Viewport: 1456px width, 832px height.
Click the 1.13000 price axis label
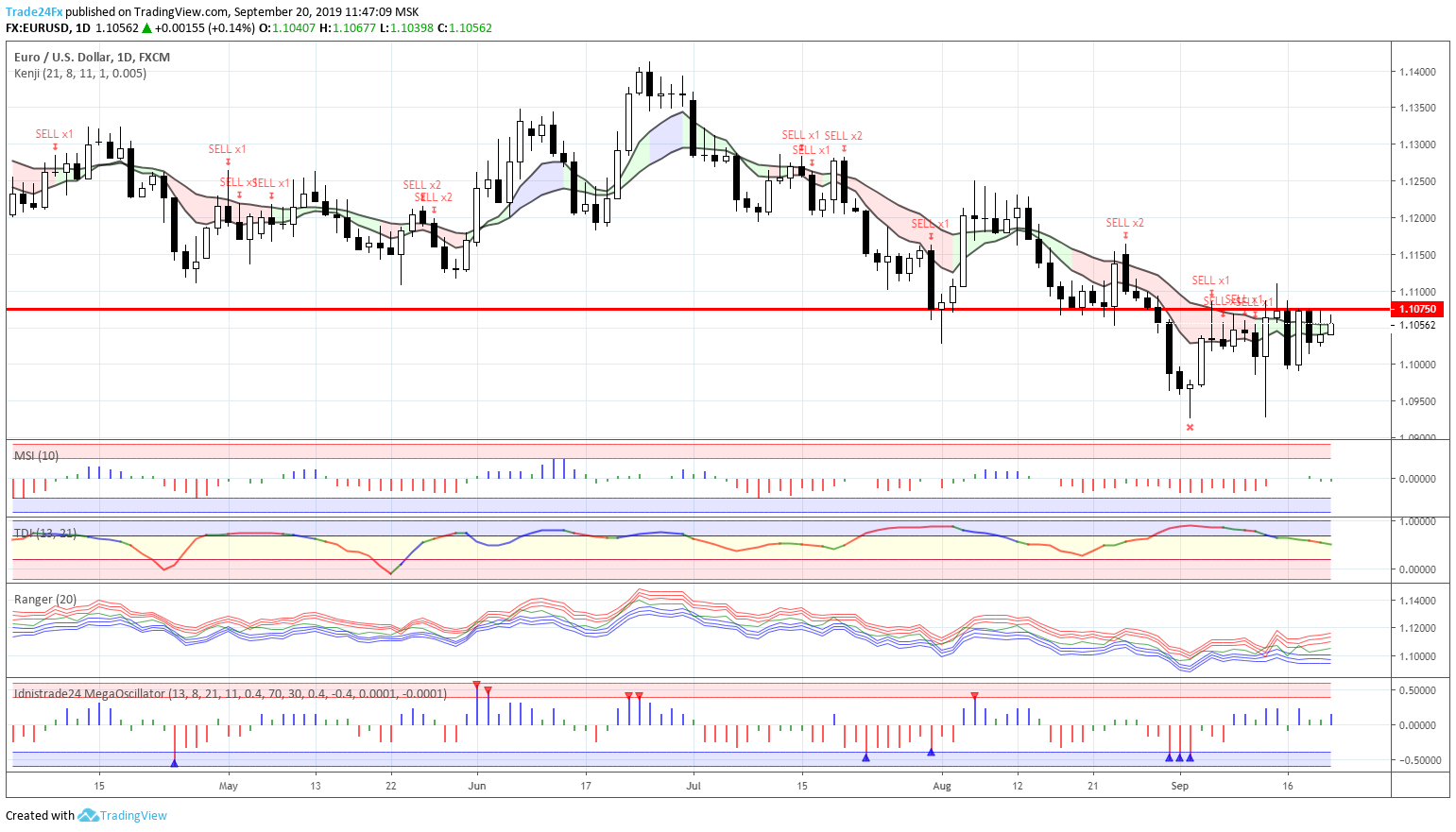point(1417,144)
